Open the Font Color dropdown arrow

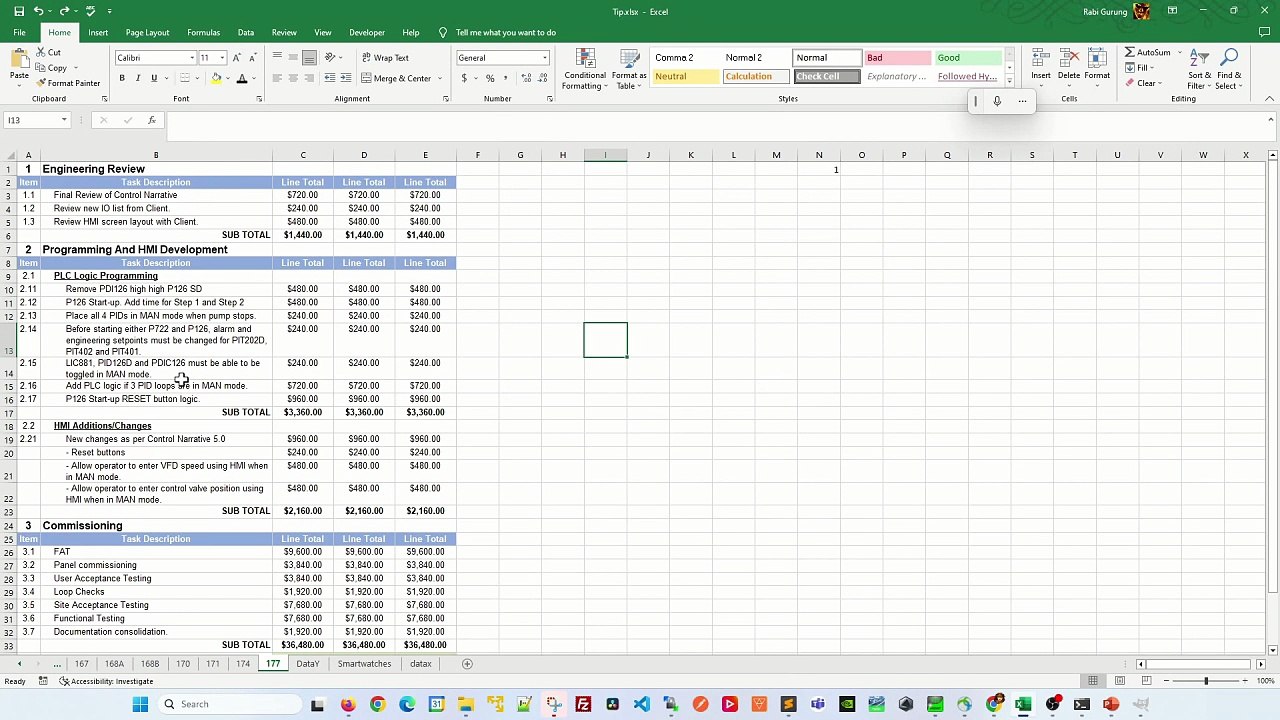pyautogui.click(x=253, y=78)
